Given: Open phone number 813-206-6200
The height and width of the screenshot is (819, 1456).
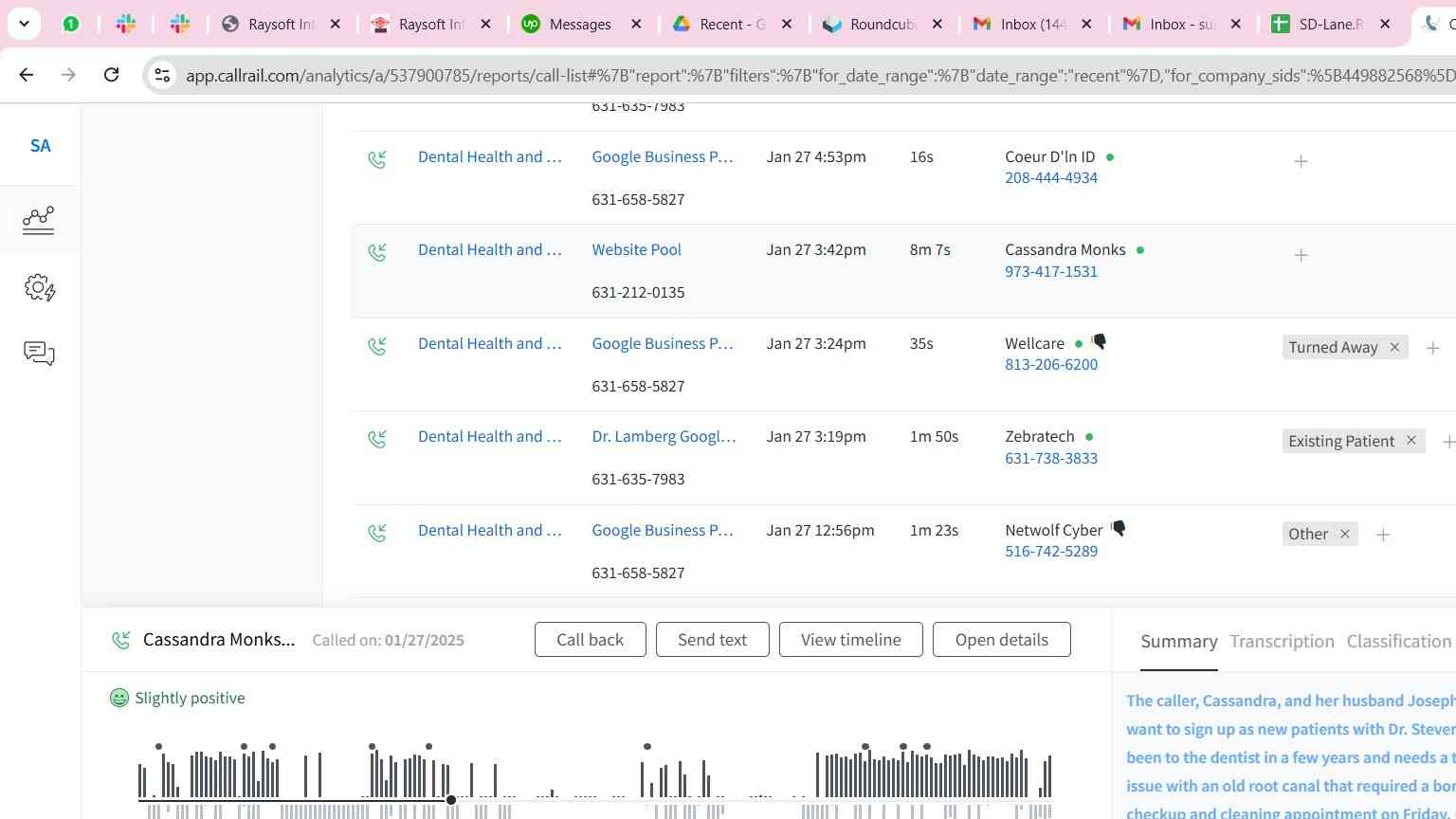Looking at the screenshot, I should coord(1051,365).
